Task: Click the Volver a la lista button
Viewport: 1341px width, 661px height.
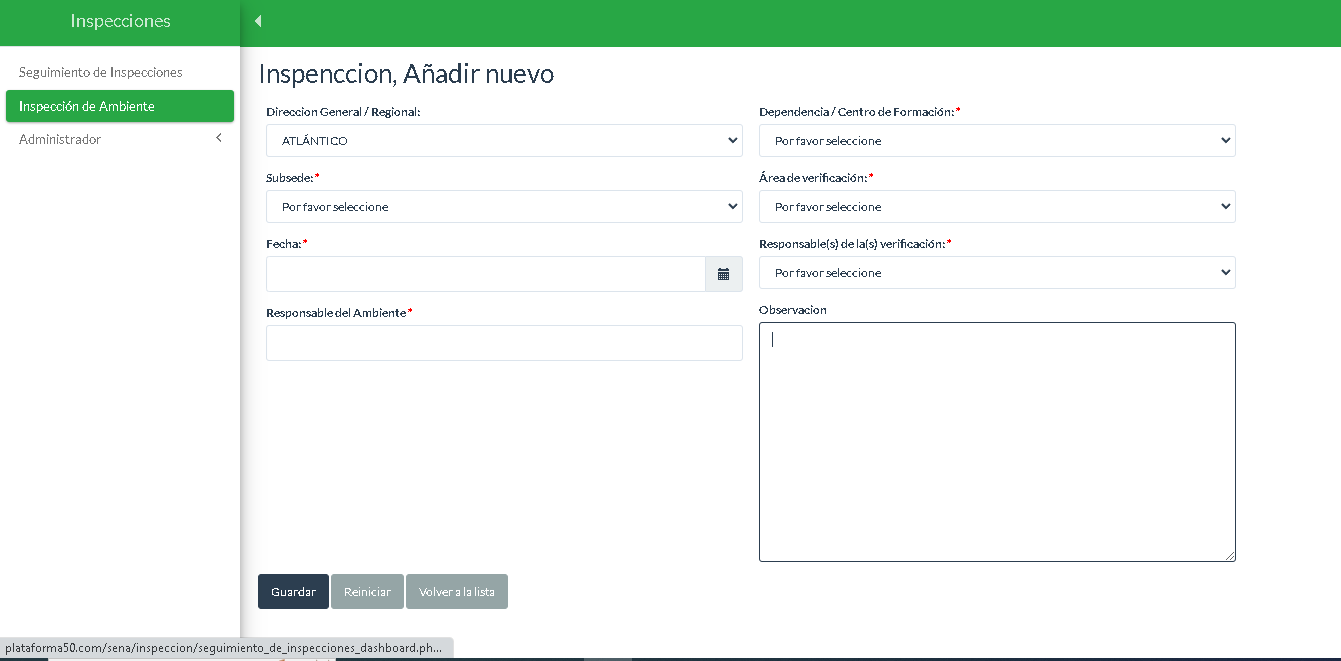Action: 456,592
